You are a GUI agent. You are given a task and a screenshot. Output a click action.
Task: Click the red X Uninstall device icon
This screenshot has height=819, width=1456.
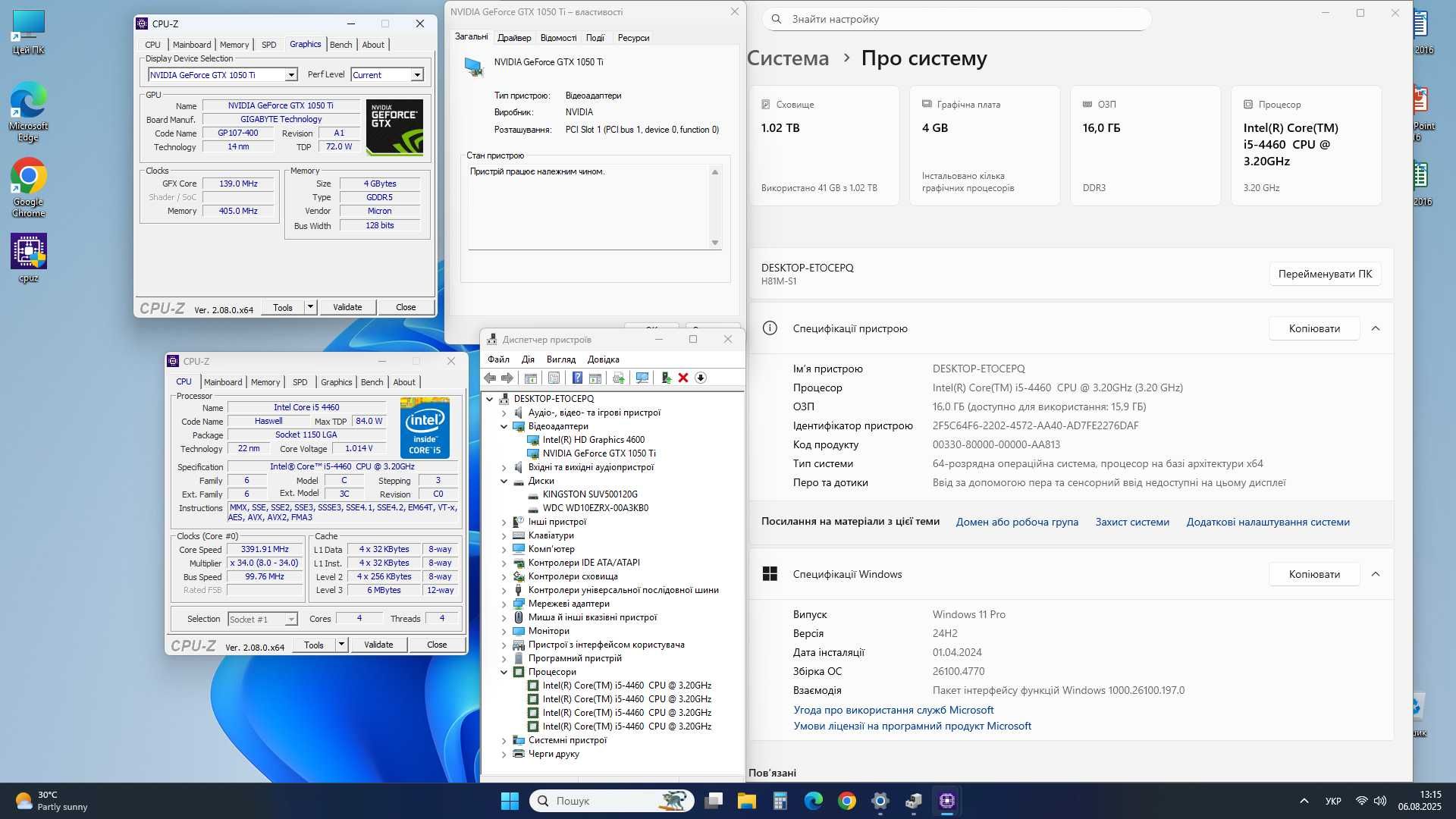tap(683, 378)
